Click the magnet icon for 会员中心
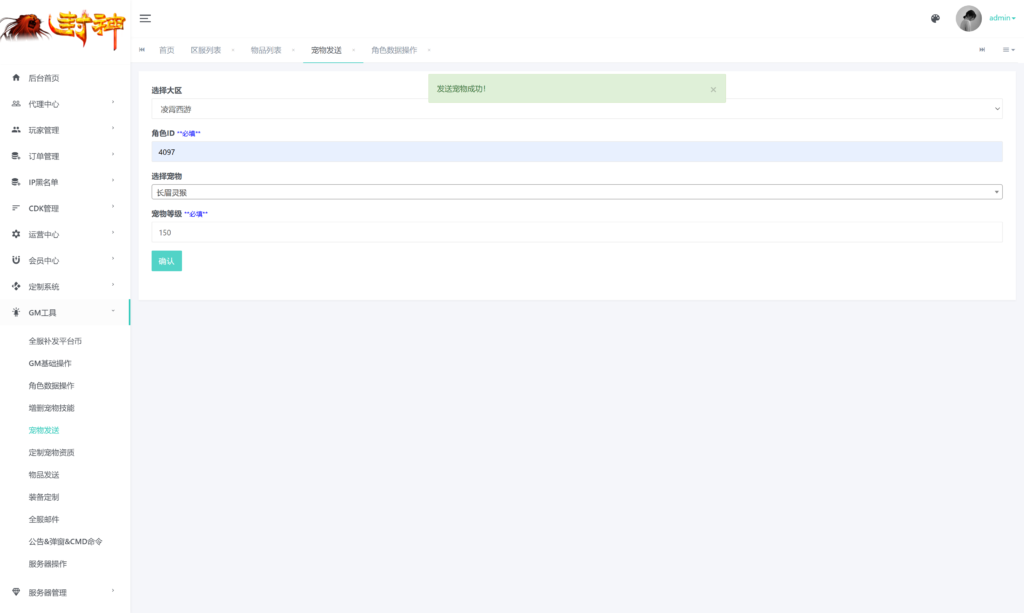 coord(16,260)
